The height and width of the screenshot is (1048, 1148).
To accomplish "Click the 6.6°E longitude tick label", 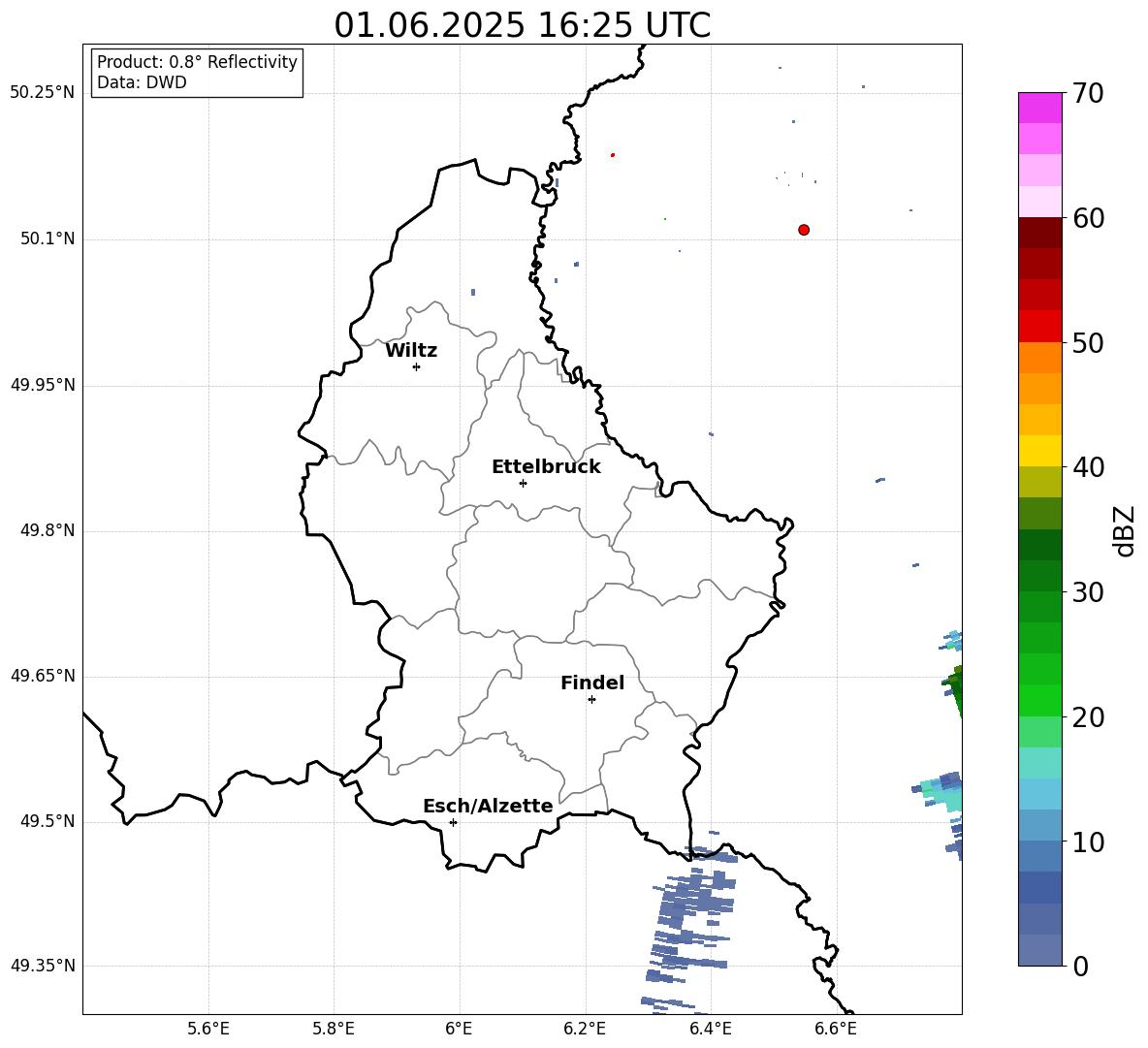I will coord(836,1029).
